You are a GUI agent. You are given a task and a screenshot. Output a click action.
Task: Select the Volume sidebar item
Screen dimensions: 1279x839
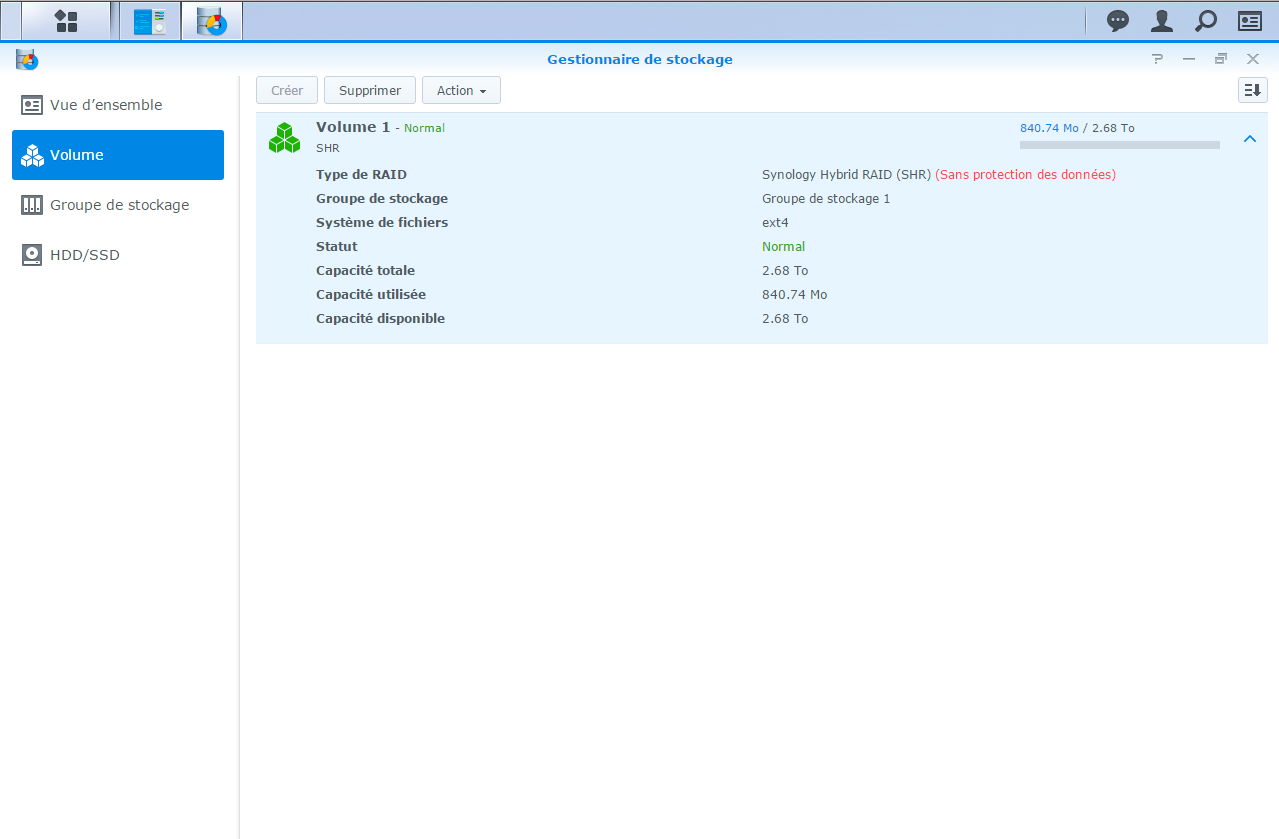tap(118, 155)
